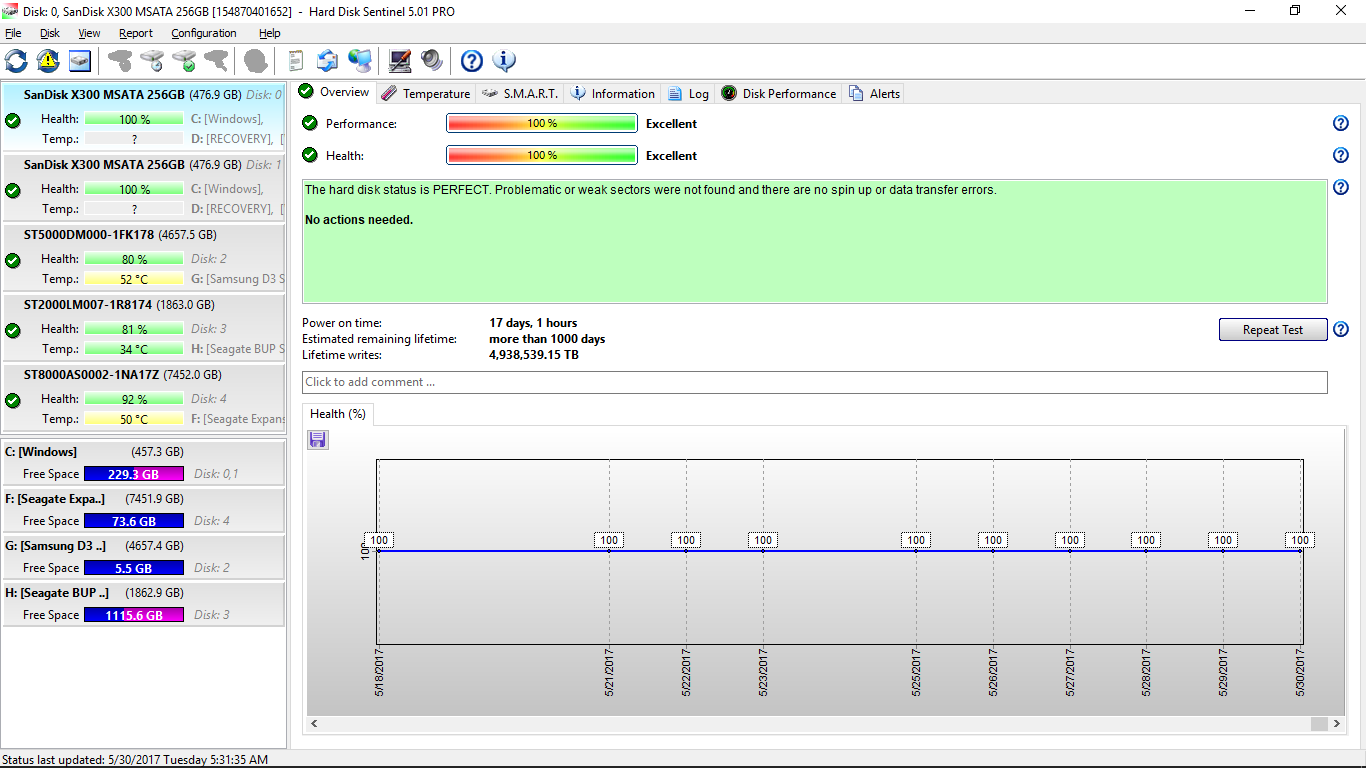Open the report document toolbar icon
This screenshot has height=768, width=1366.
[295, 61]
